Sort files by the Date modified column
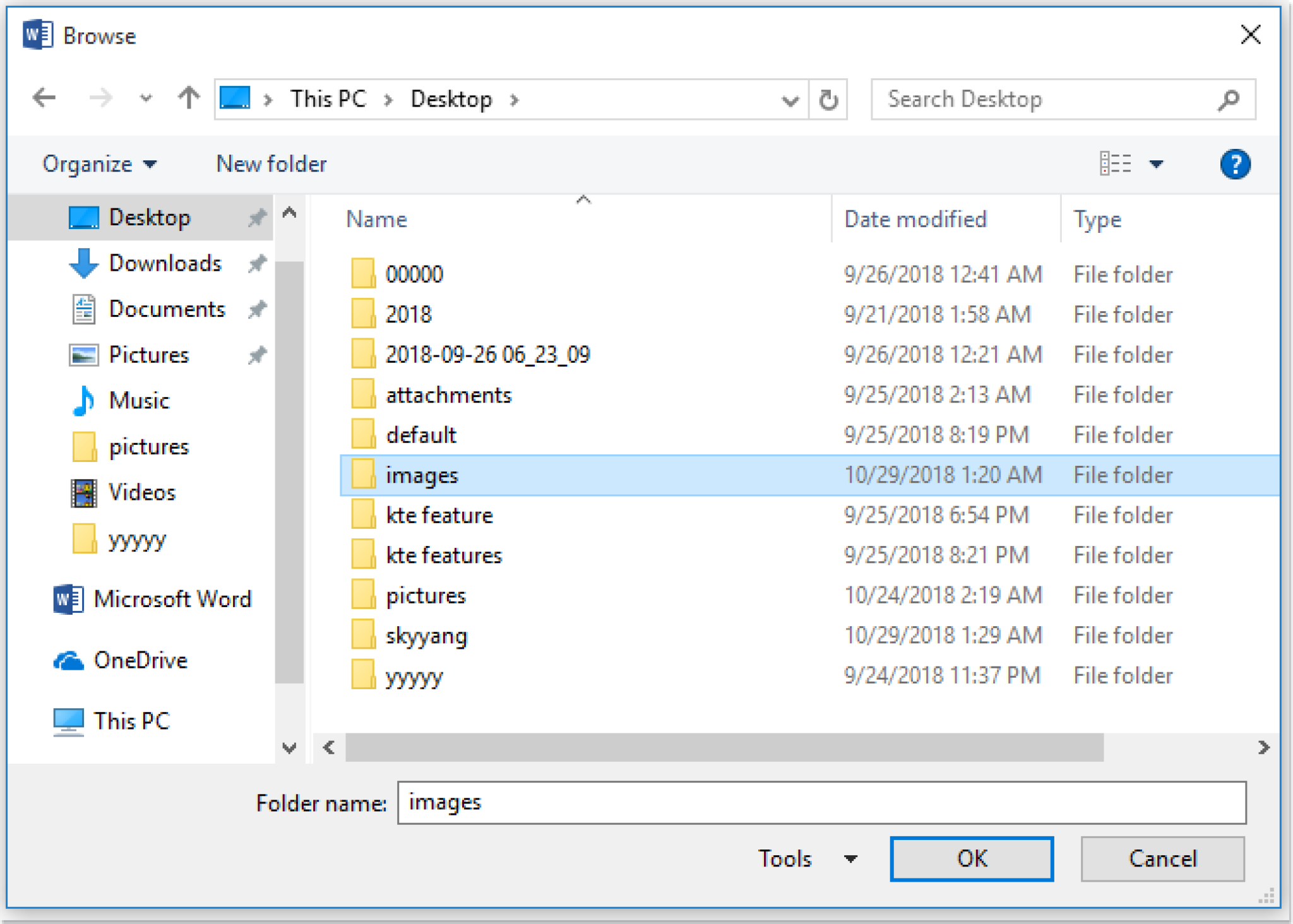This screenshot has height=924, width=1293. 914,218
